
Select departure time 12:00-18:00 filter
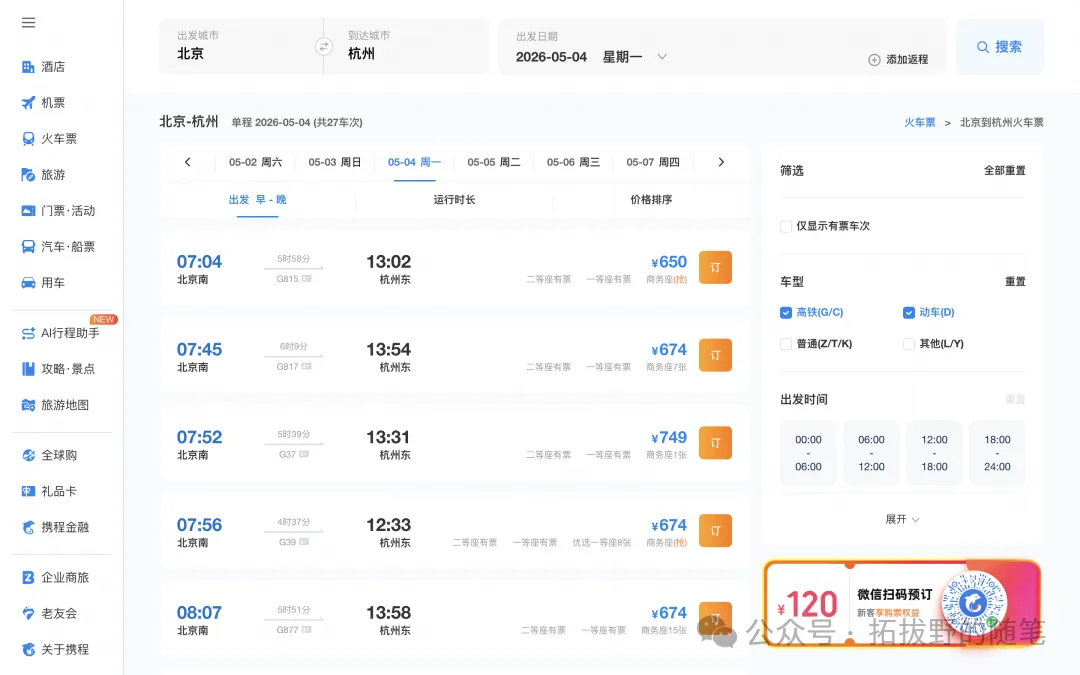(x=934, y=453)
